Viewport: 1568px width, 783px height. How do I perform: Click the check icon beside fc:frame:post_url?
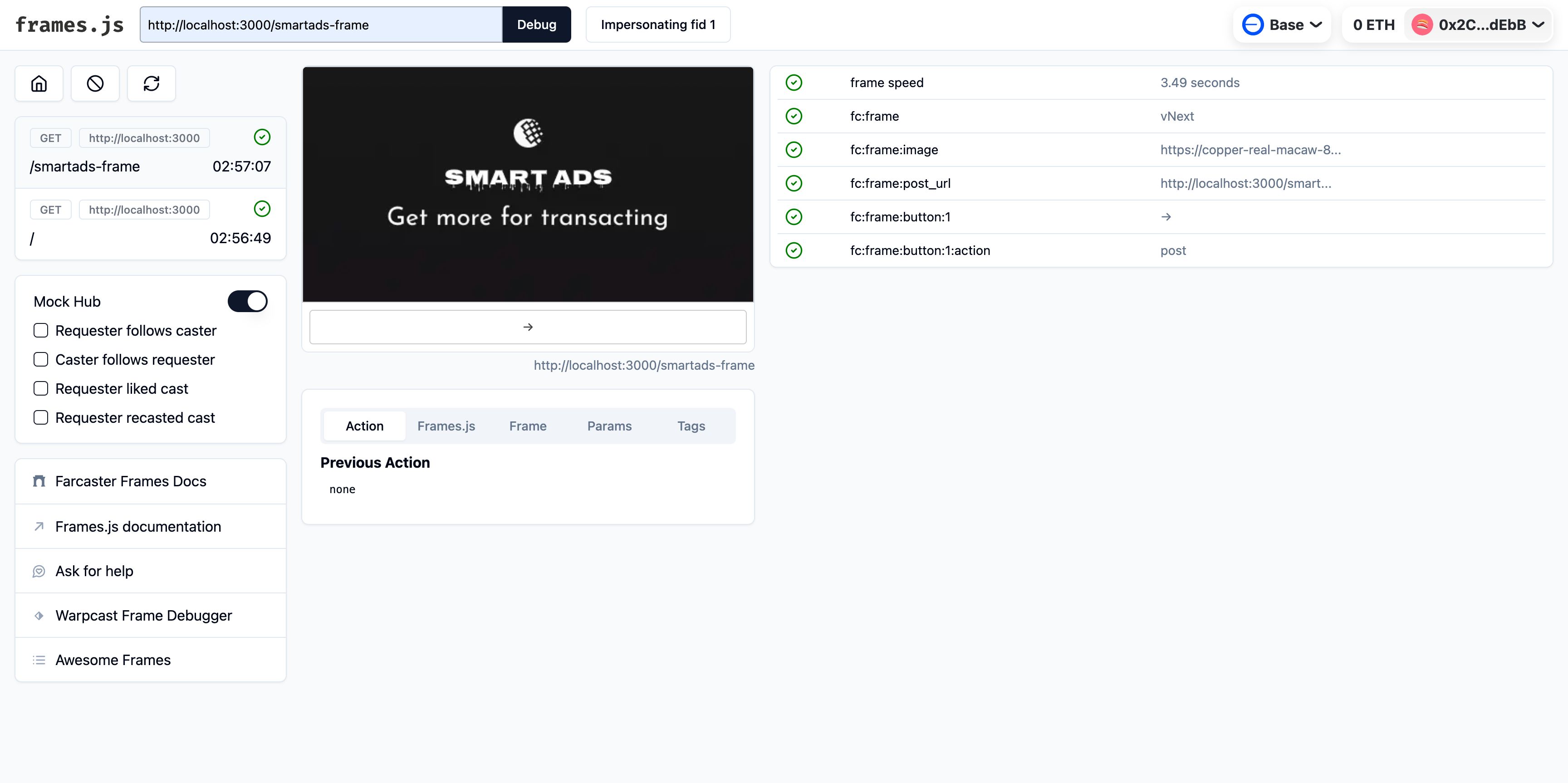(794, 183)
